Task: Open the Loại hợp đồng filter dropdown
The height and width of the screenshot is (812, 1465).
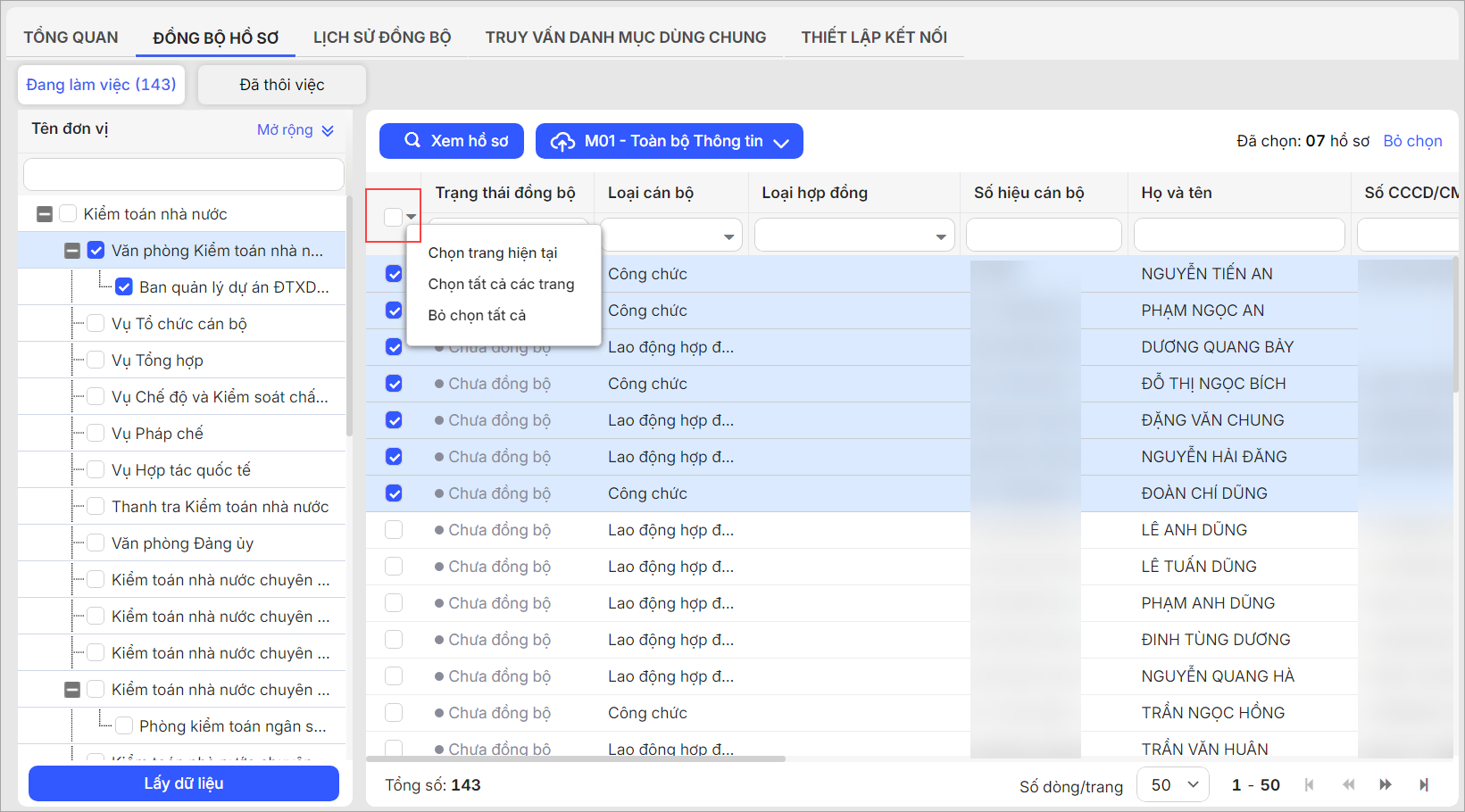Action: [x=940, y=236]
